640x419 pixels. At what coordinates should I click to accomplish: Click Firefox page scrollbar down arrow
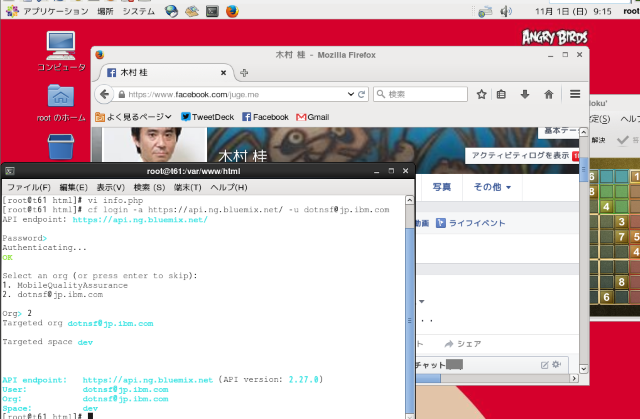coord(584,369)
